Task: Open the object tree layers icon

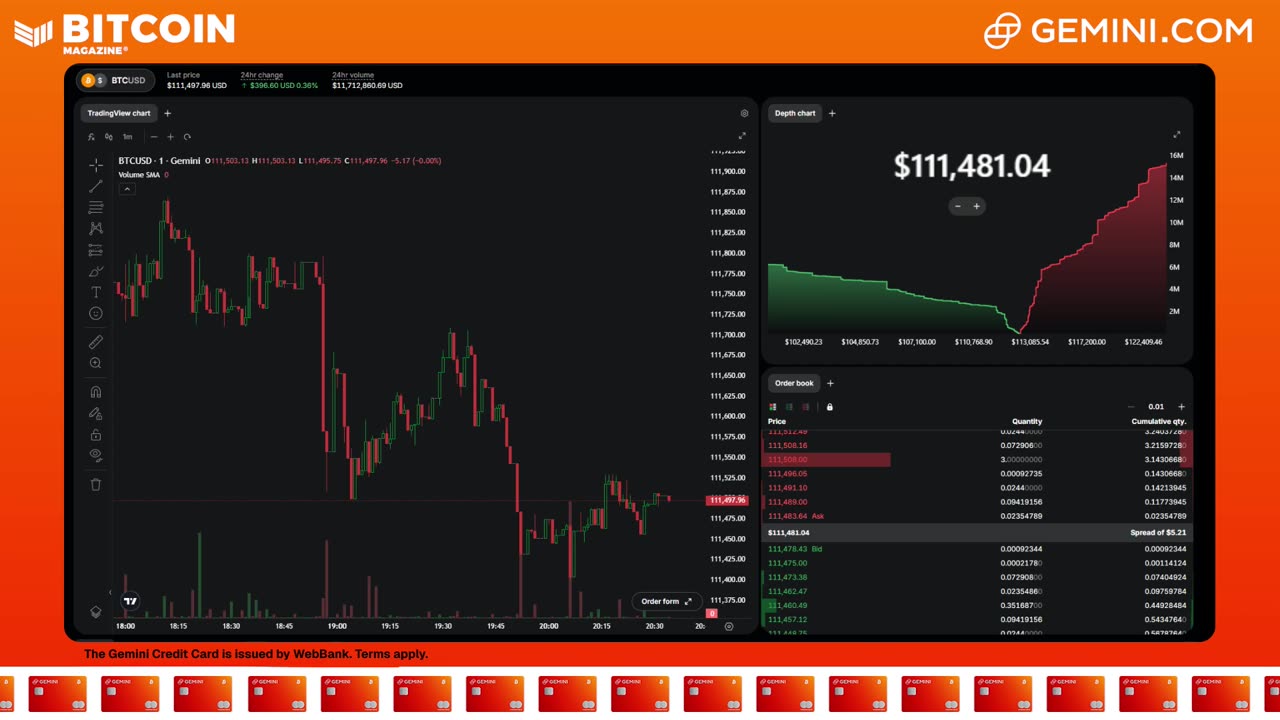Action: pos(96,612)
